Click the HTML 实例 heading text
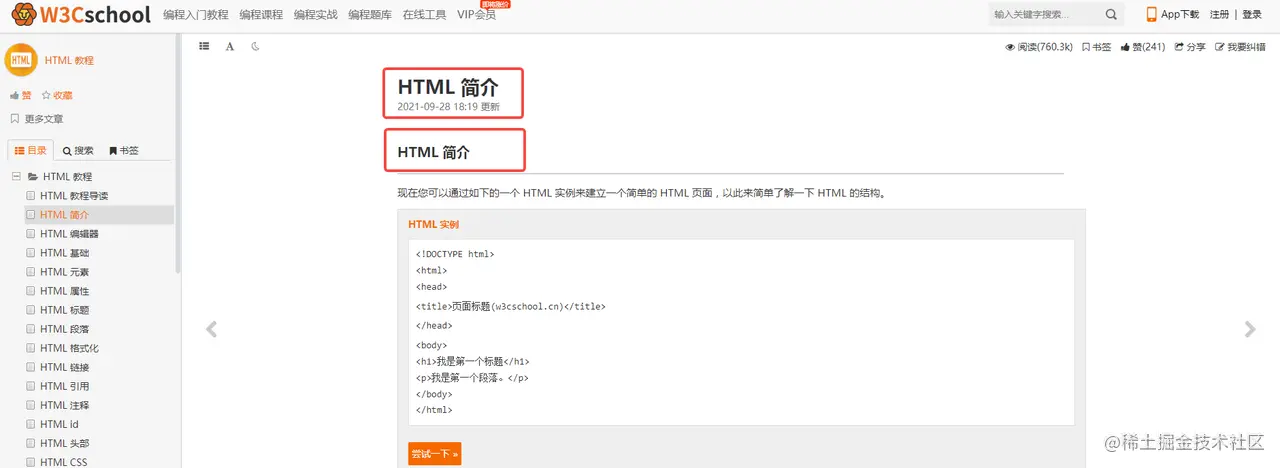This screenshot has height=468, width=1280. point(433,224)
